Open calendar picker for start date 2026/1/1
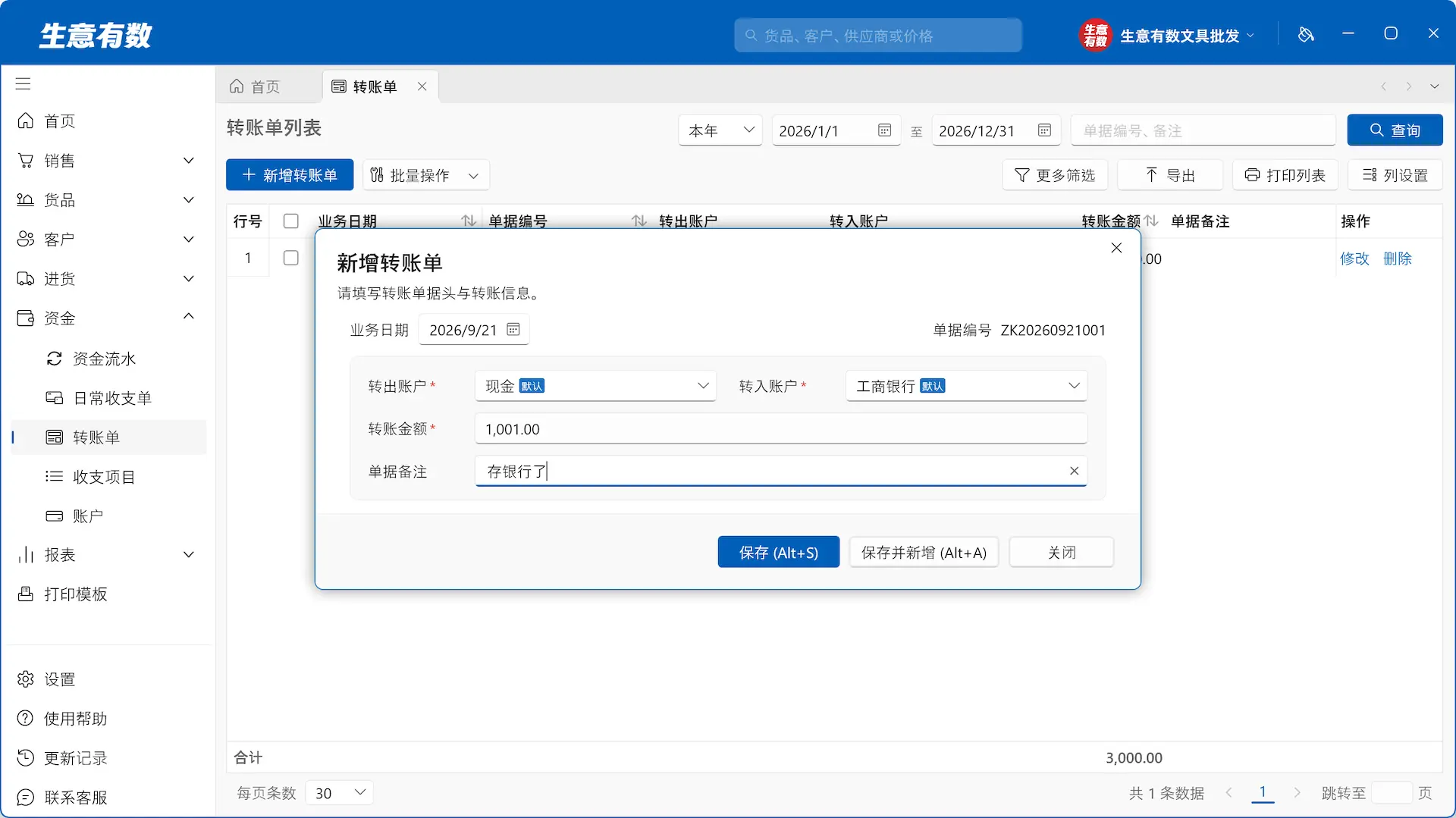The image size is (1456, 818). coord(884,130)
